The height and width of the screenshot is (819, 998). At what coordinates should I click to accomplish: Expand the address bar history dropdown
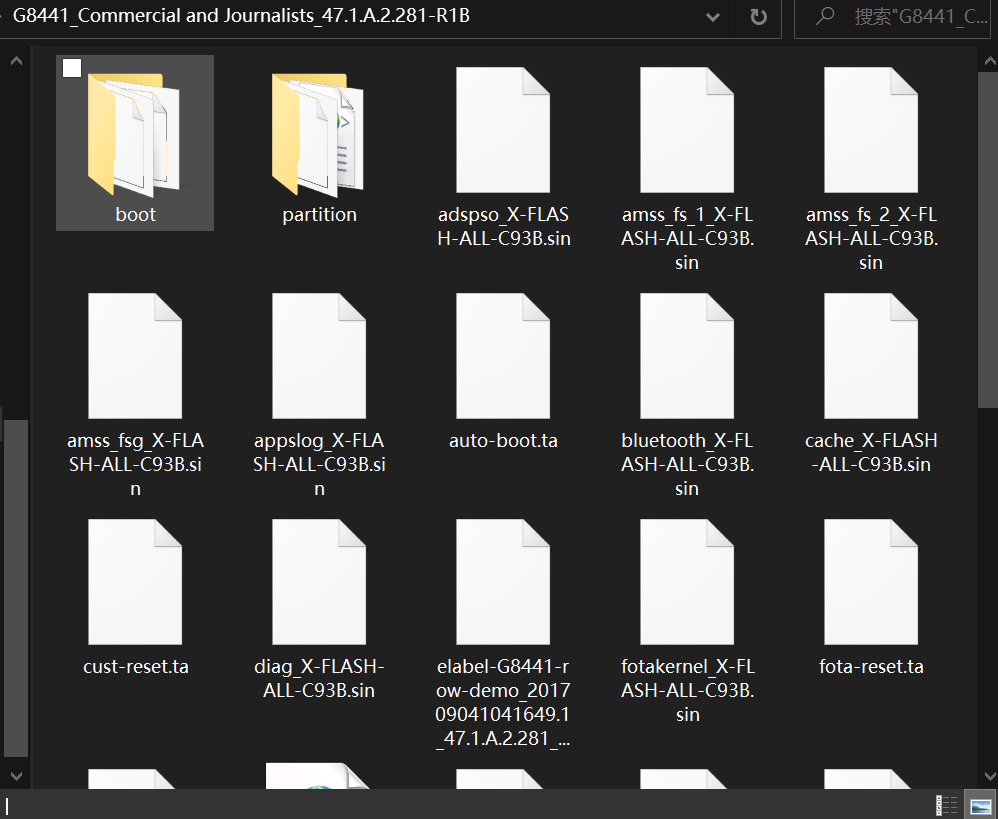coord(713,17)
